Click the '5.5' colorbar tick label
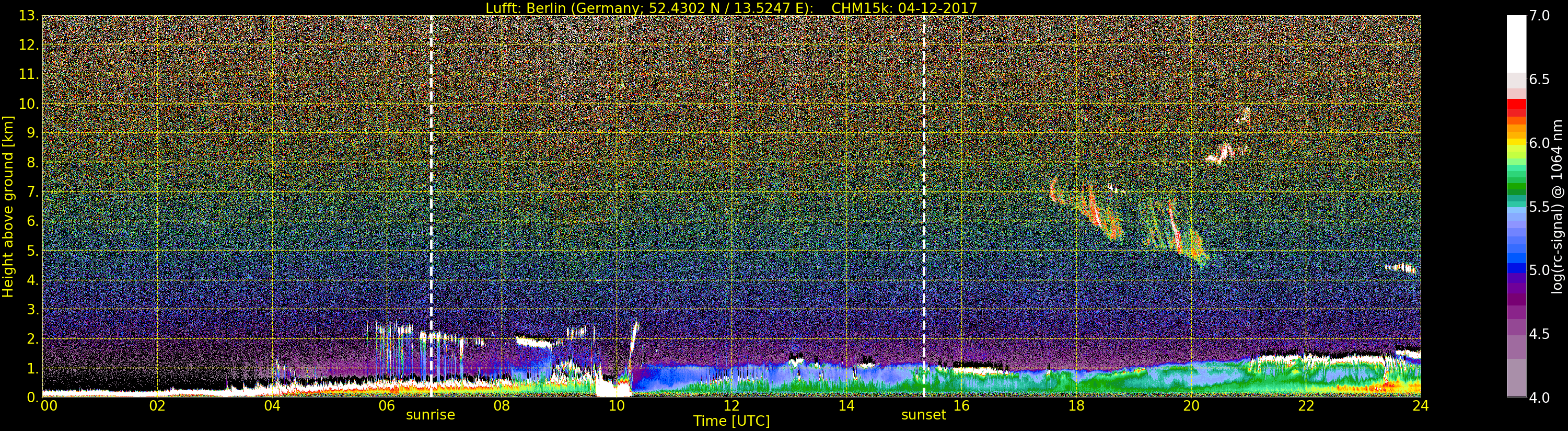This screenshot has width=1568, height=431. [x=1539, y=207]
